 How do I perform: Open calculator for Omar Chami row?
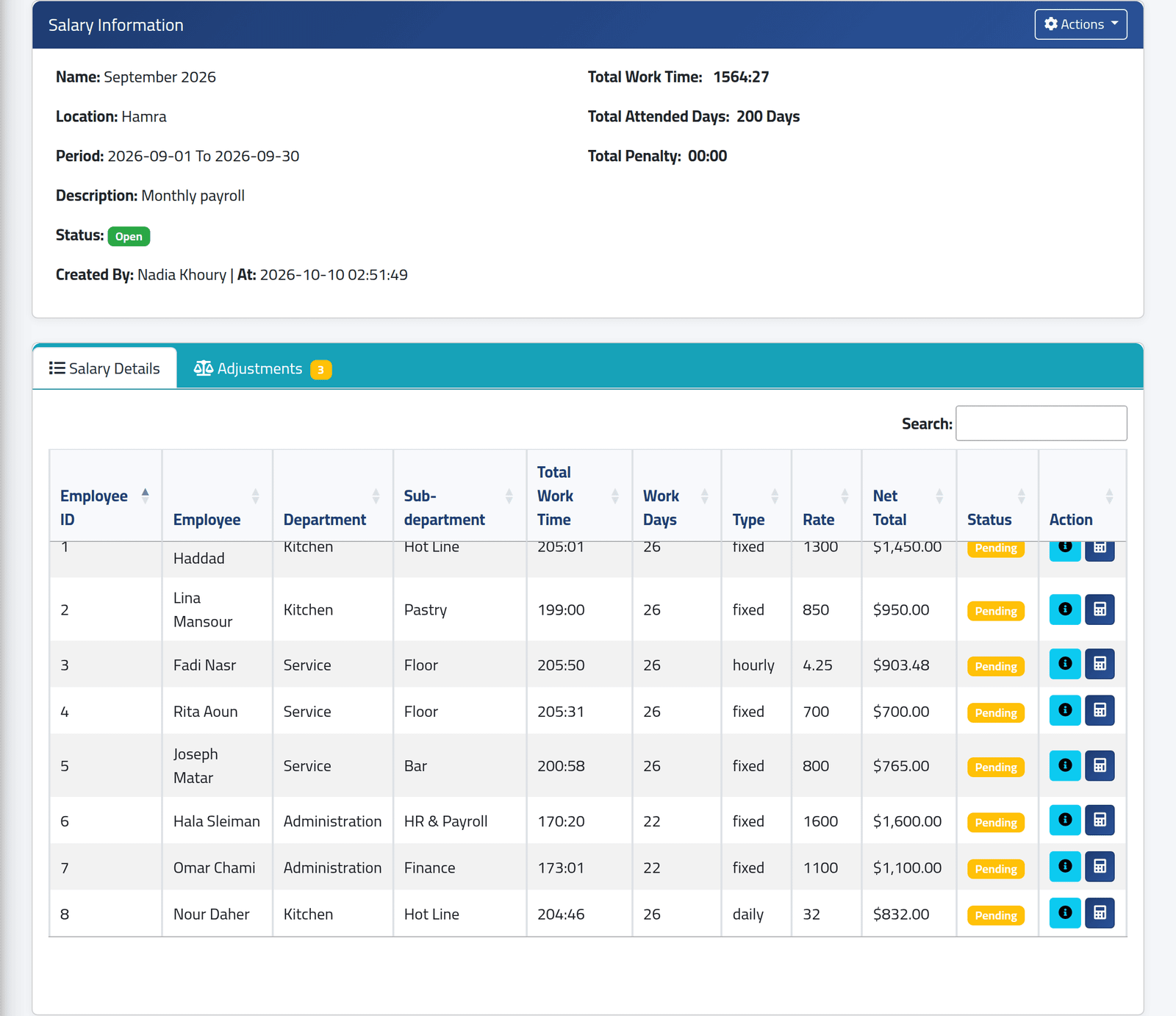[1100, 866]
